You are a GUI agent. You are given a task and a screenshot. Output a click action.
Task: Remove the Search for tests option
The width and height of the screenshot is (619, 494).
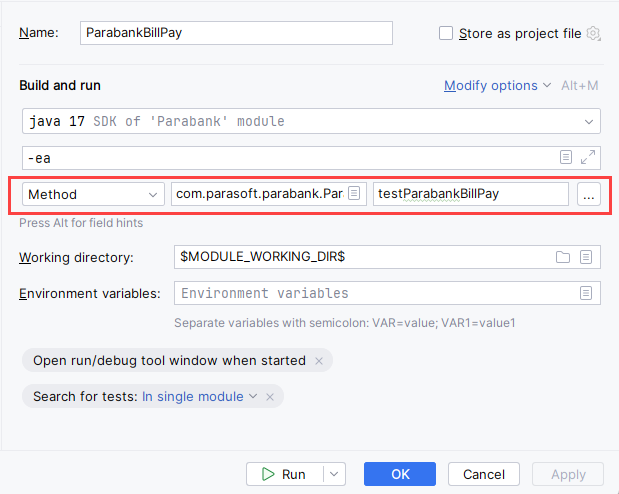270,397
